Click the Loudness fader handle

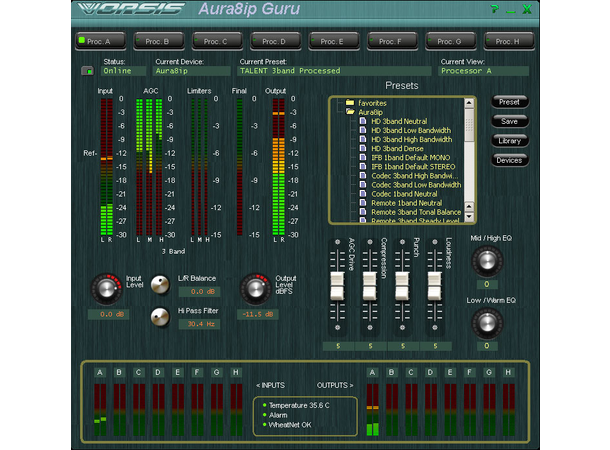click(x=435, y=286)
